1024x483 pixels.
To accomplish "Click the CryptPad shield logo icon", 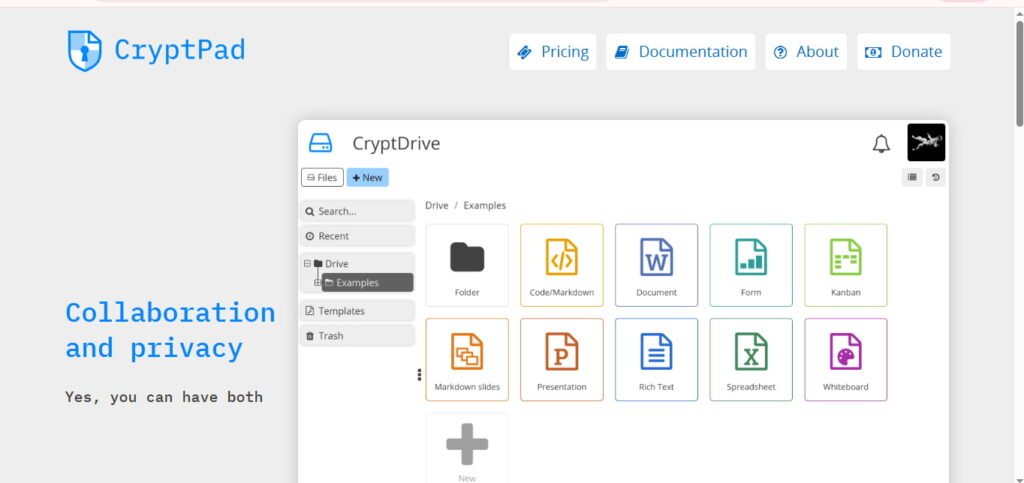I will (84, 50).
